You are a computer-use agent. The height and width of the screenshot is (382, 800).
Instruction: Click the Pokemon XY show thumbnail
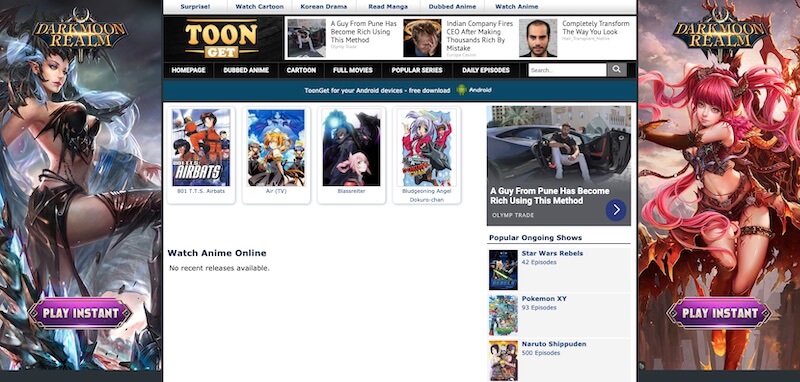point(503,315)
